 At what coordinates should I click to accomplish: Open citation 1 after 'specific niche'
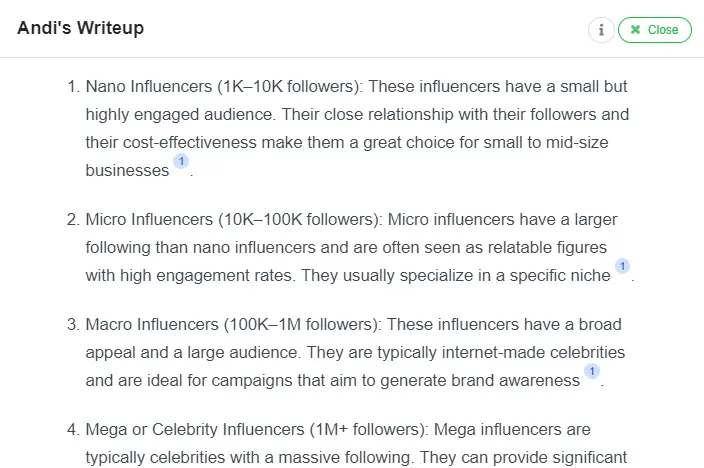[622, 266]
